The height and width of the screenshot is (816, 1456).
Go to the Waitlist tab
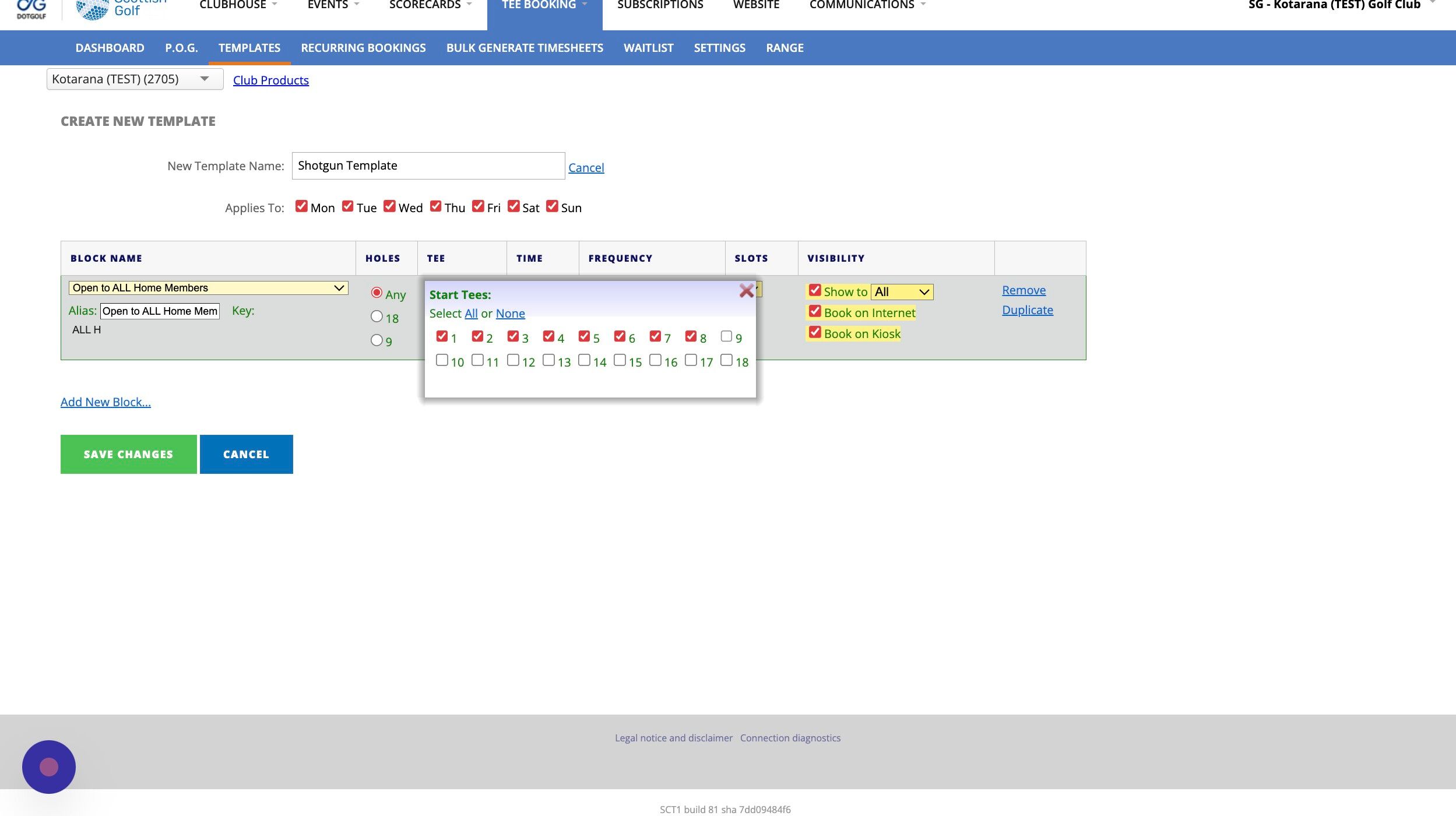click(648, 48)
